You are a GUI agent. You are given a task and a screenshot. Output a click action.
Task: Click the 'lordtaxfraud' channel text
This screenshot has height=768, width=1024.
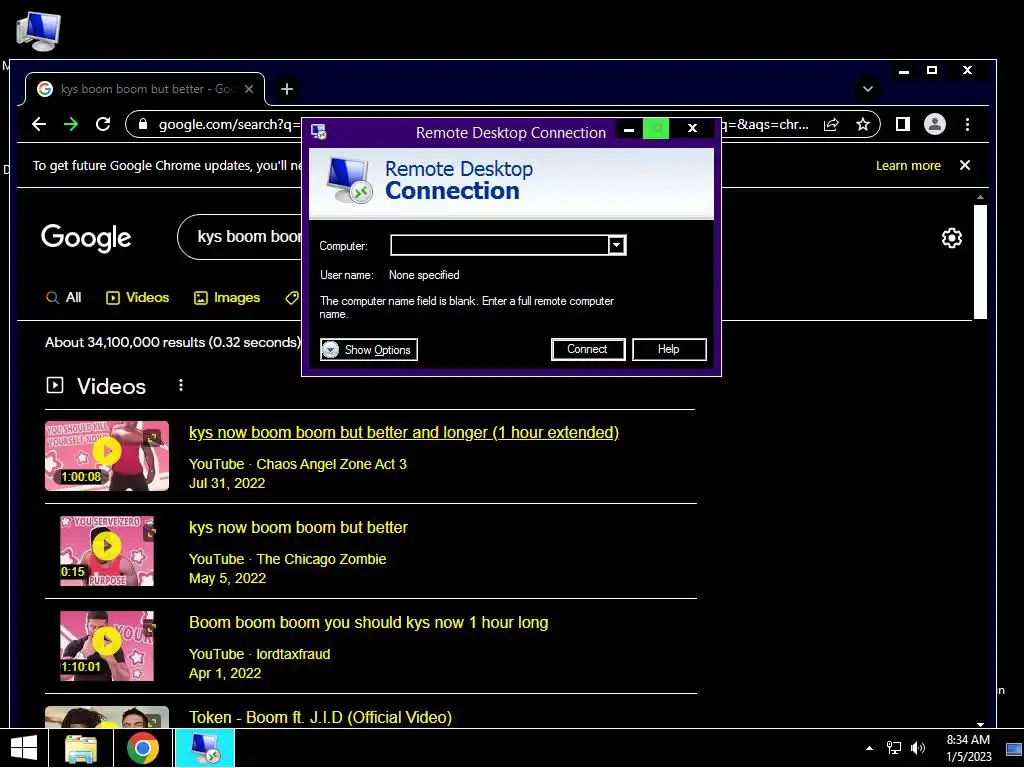293,654
